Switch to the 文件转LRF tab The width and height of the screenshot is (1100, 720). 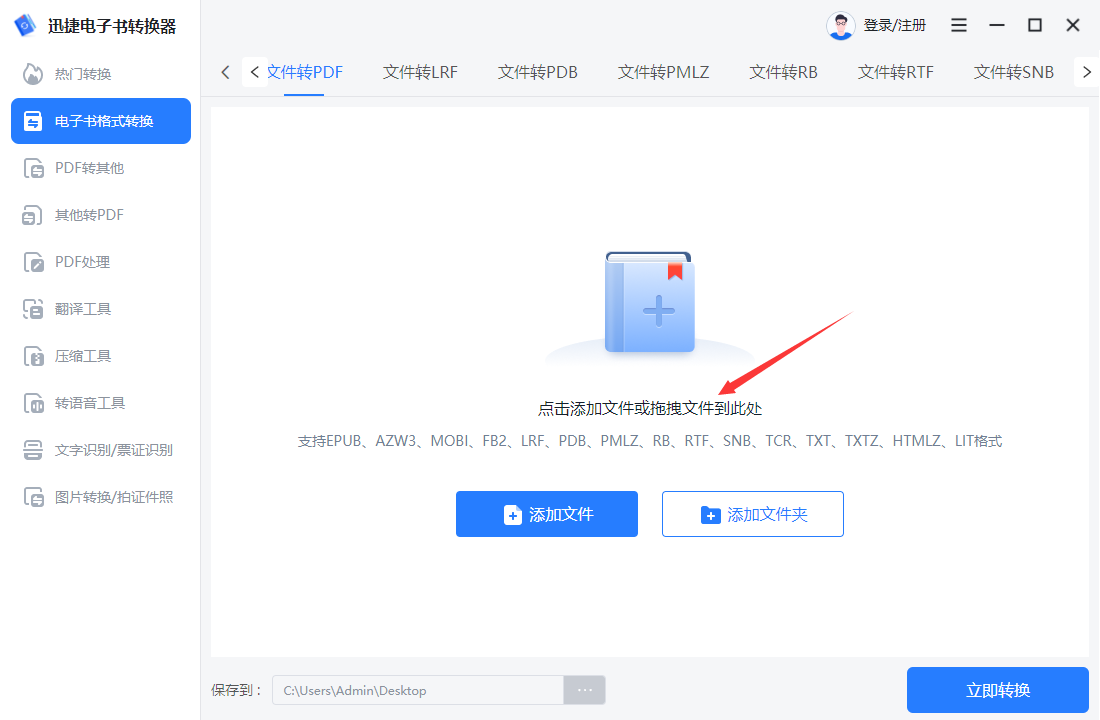click(x=420, y=72)
